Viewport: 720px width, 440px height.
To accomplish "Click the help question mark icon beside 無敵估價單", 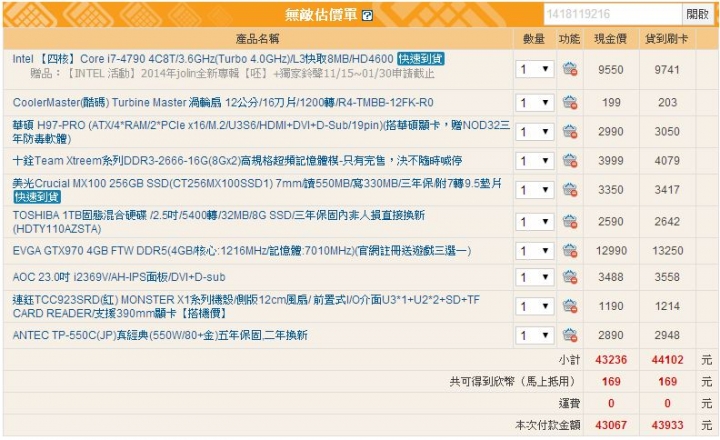I will tap(367, 16).
